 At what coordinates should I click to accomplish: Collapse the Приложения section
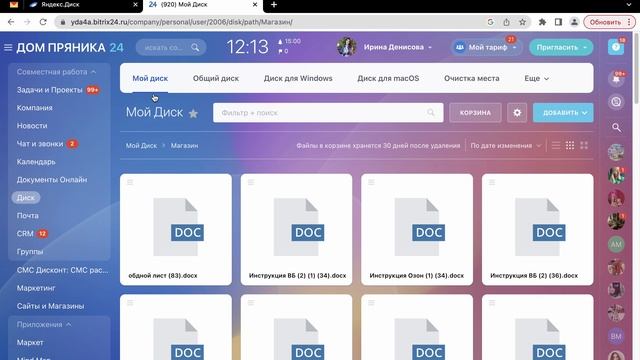pyautogui.click(x=44, y=324)
